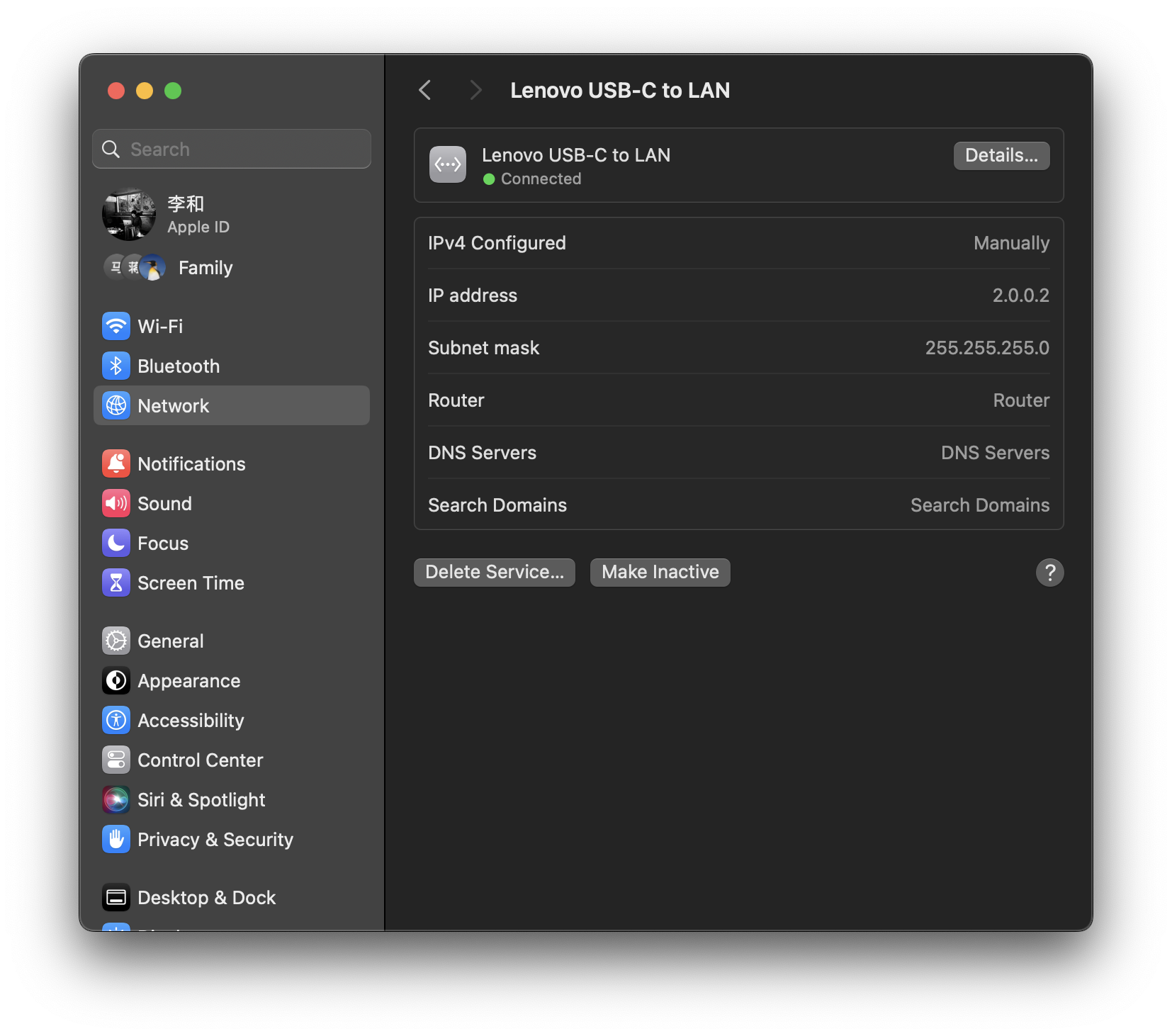This screenshot has height=1036, width=1172.
Task: Select Notifications in the sidebar
Action: 232,464
